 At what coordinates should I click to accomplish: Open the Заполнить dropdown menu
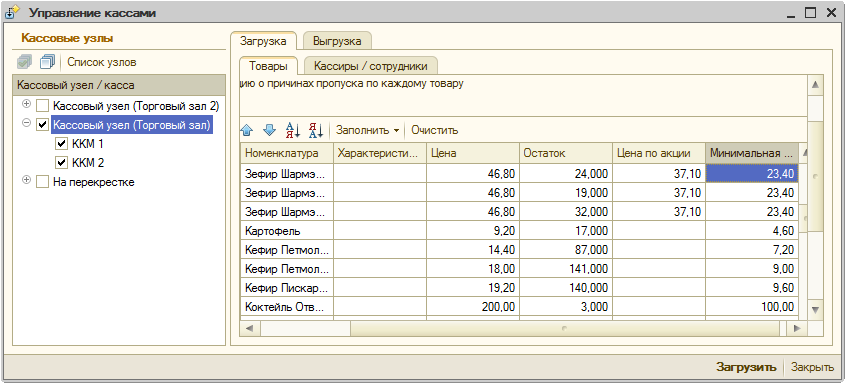pyautogui.click(x=368, y=130)
